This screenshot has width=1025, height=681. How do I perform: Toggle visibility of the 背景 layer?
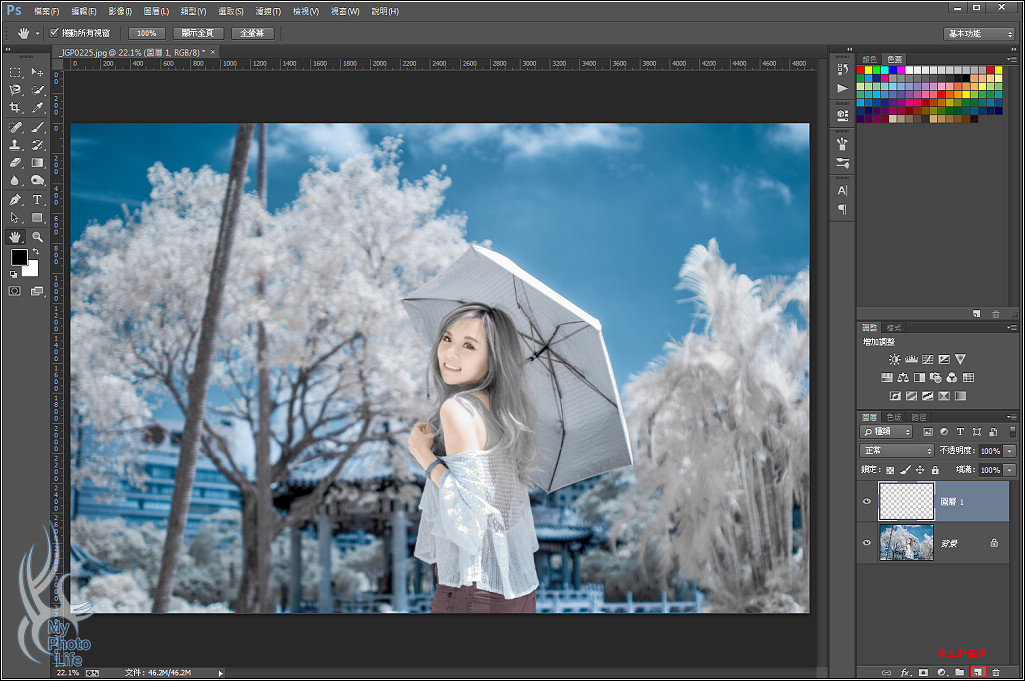[x=867, y=542]
